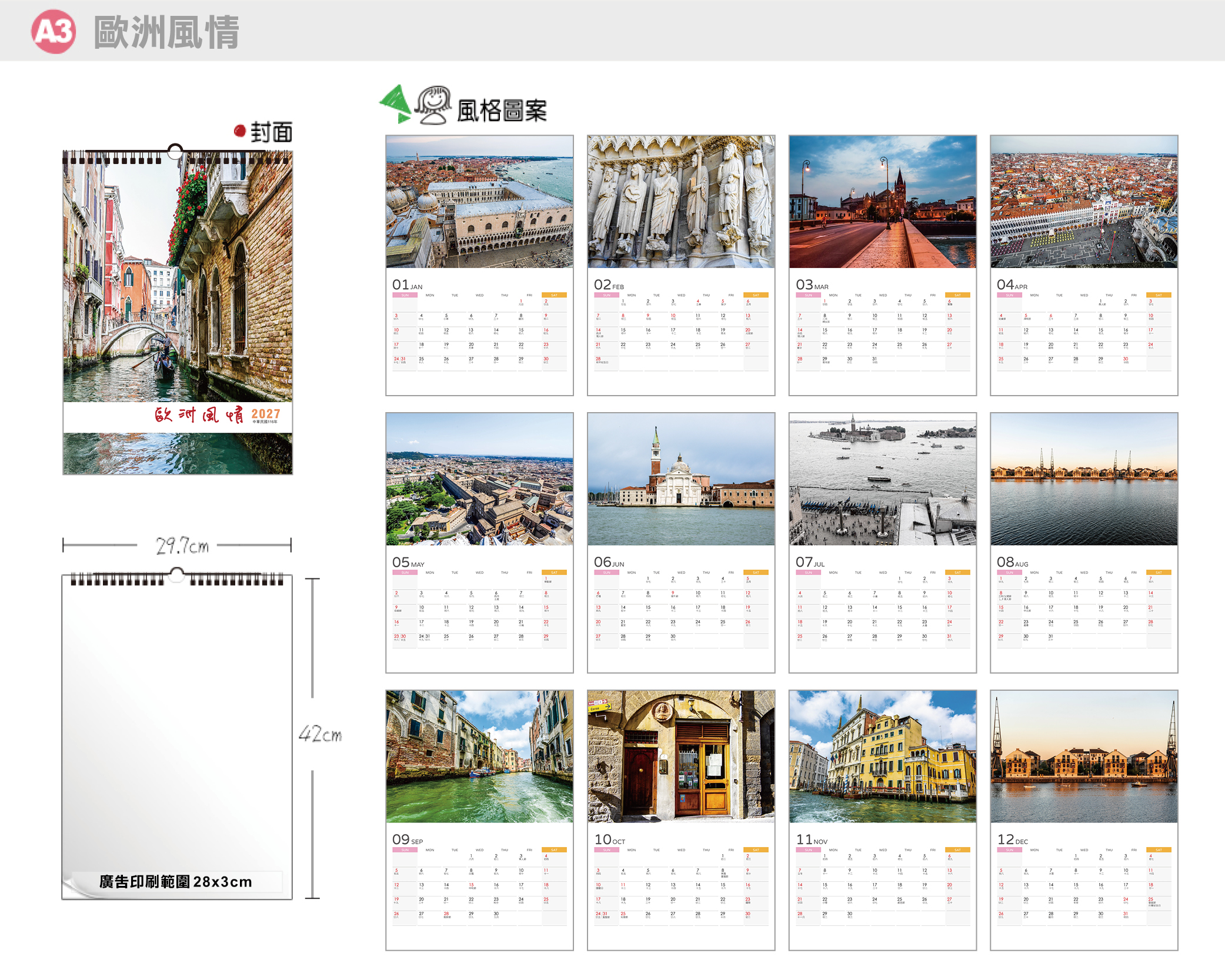
Task: Click the red dot beside 封面
Action: point(239,131)
